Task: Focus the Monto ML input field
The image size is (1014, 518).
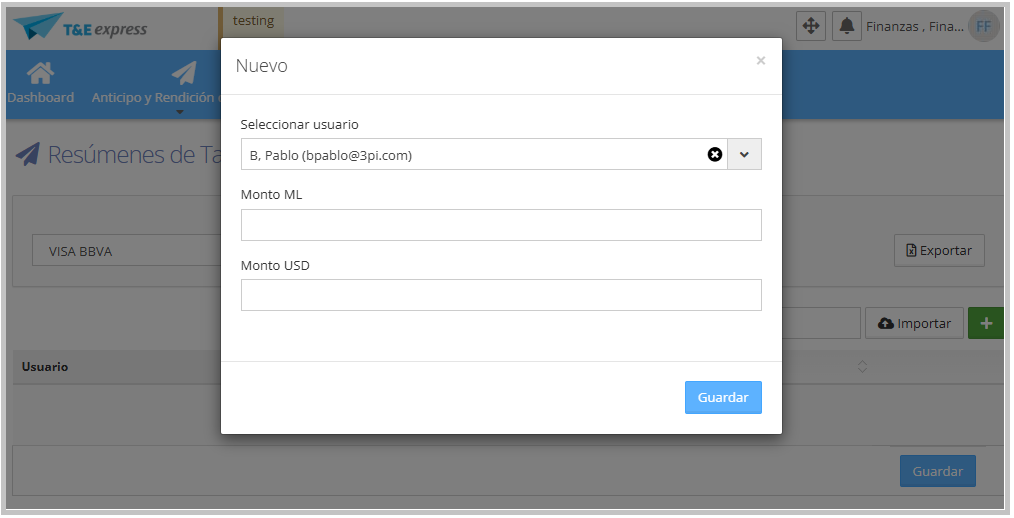Action: tap(501, 225)
